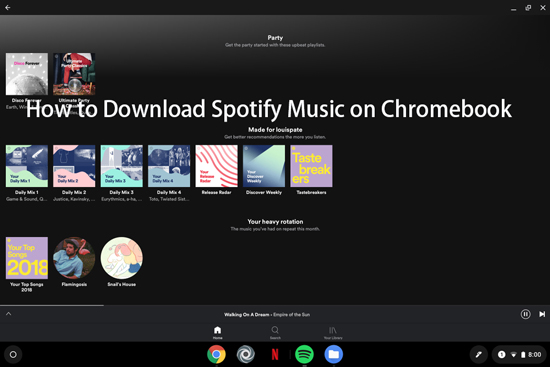The height and width of the screenshot is (367, 550).
Task: Open the Search tab
Action: pos(275,333)
